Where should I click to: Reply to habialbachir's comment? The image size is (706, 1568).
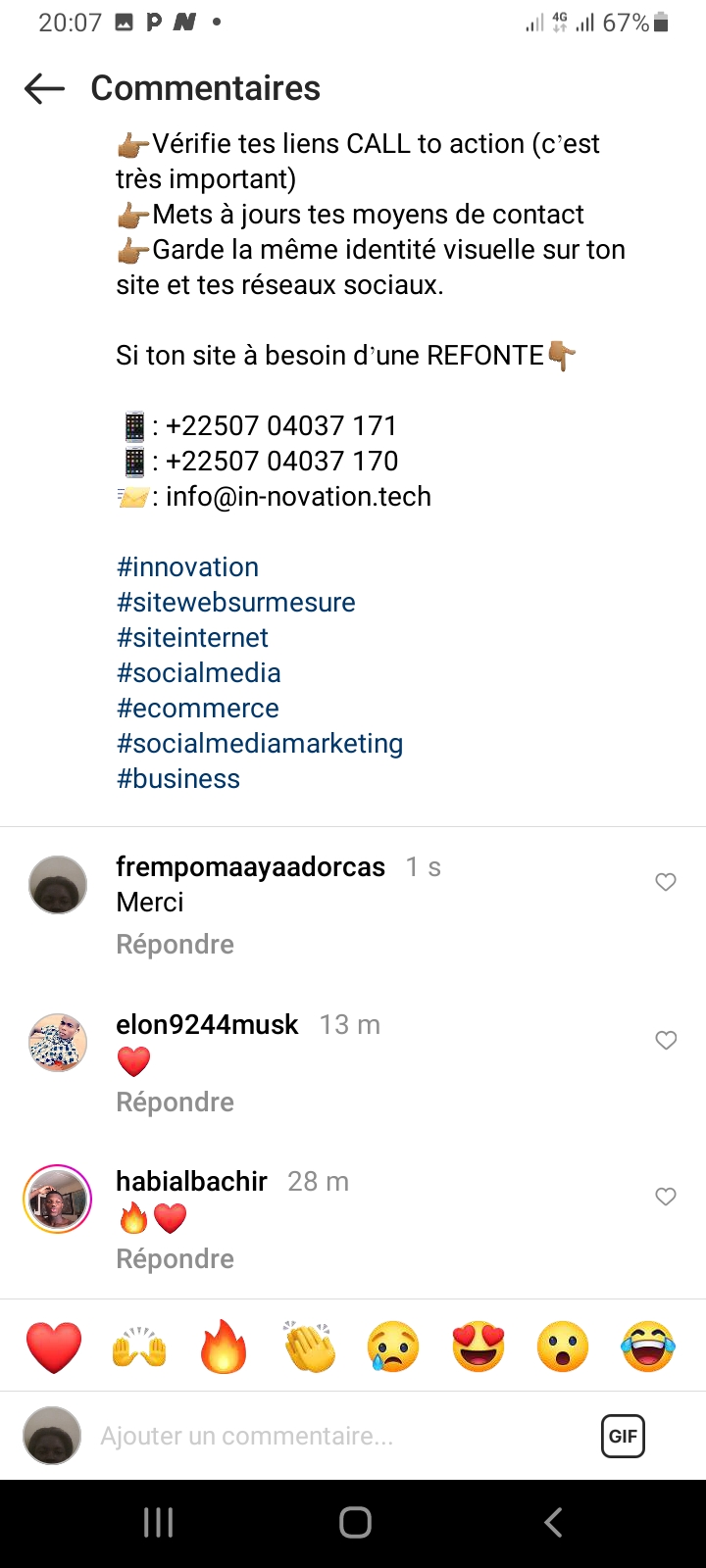[x=175, y=1259]
